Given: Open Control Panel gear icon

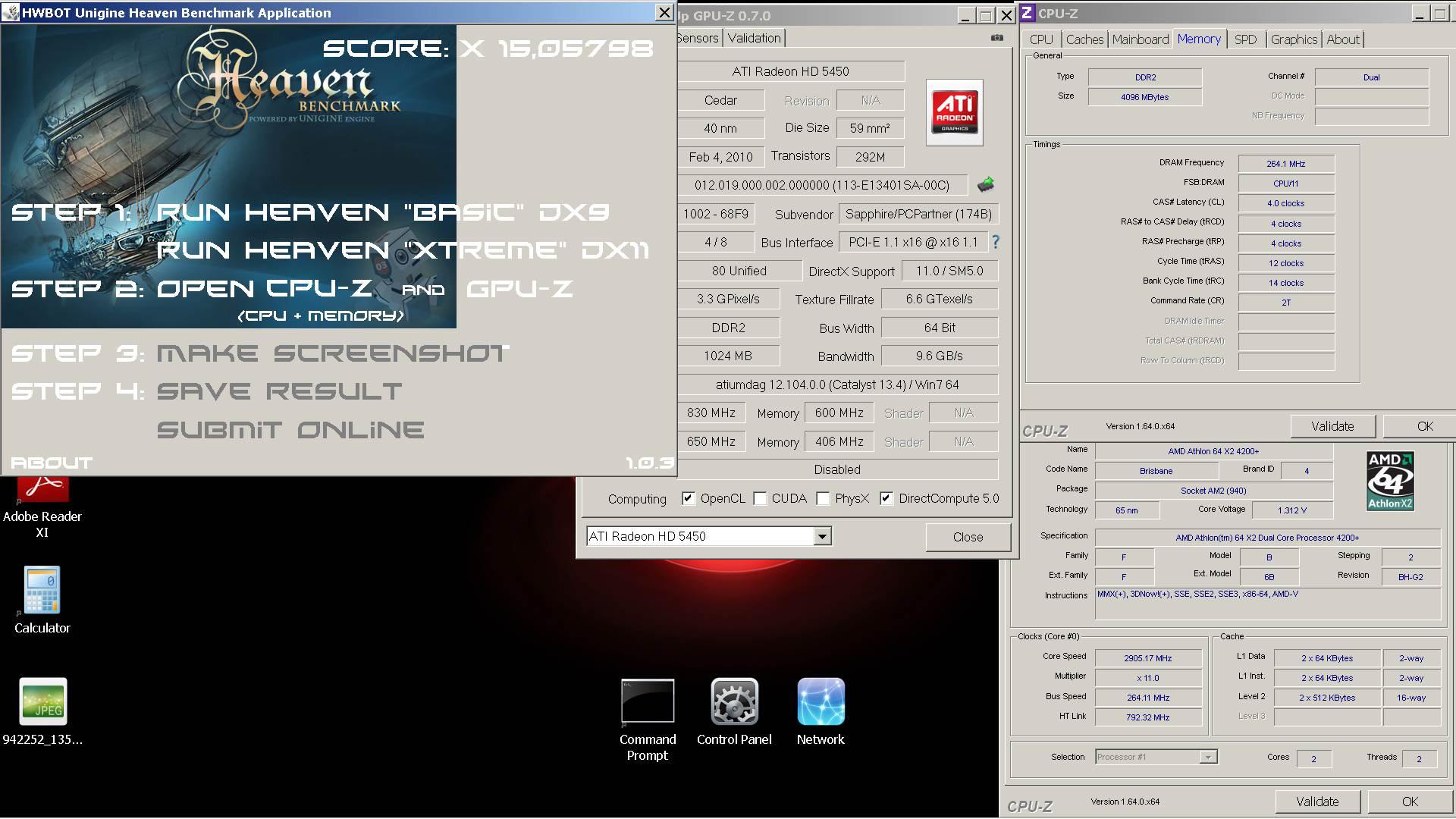Looking at the screenshot, I should tap(734, 711).
